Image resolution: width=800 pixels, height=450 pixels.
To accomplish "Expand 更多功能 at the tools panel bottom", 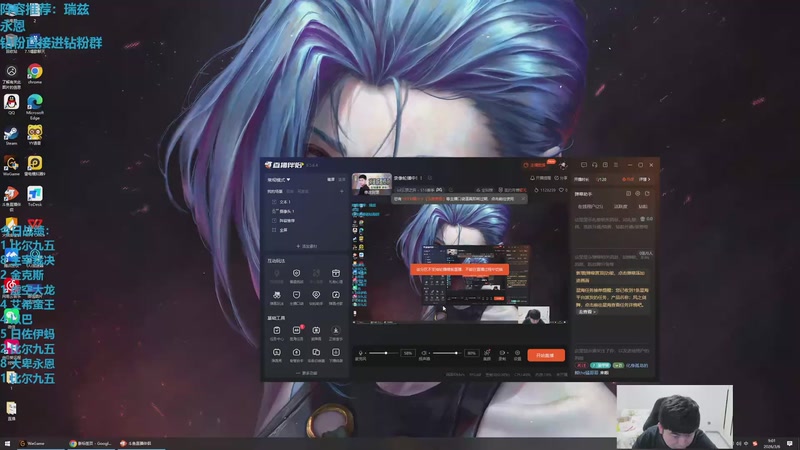I will tap(307, 373).
